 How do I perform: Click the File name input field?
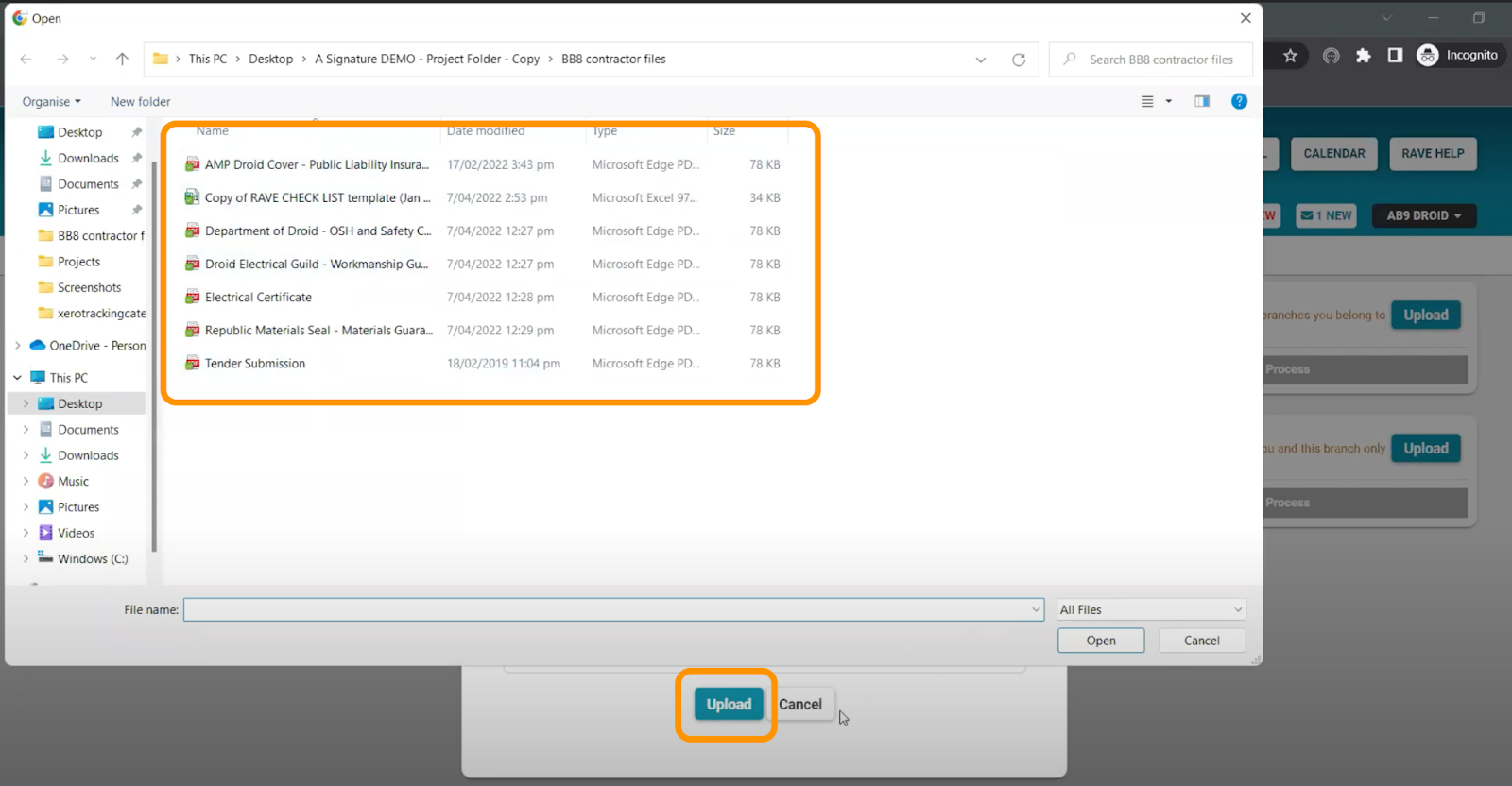[613, 610]
